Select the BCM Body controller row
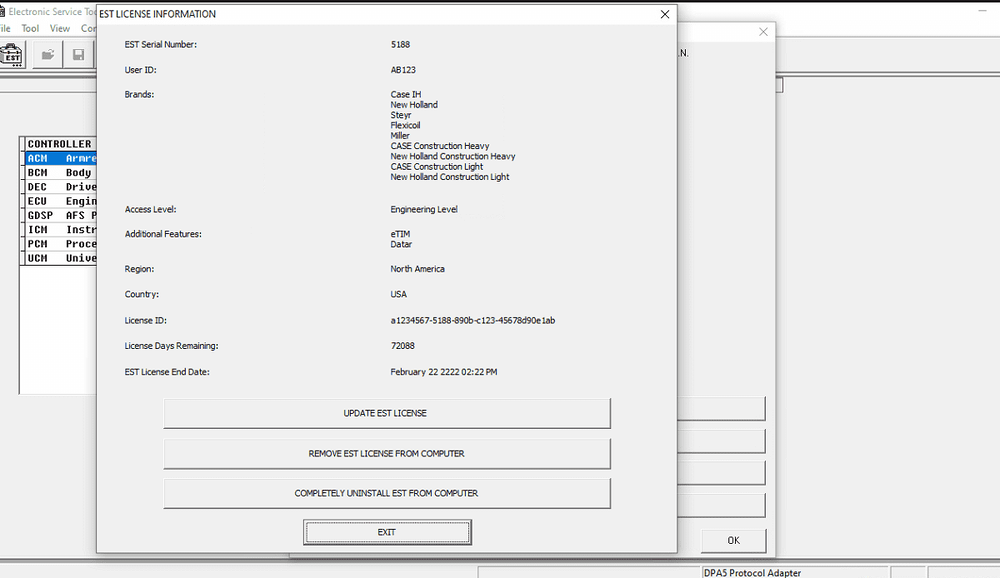 coord(57,172)
